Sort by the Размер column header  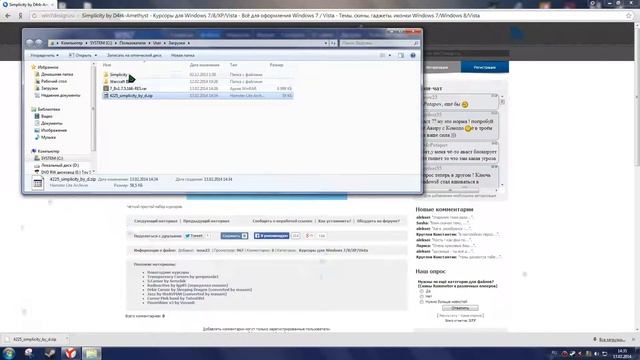pyautogui.click(x=276, y=65)
